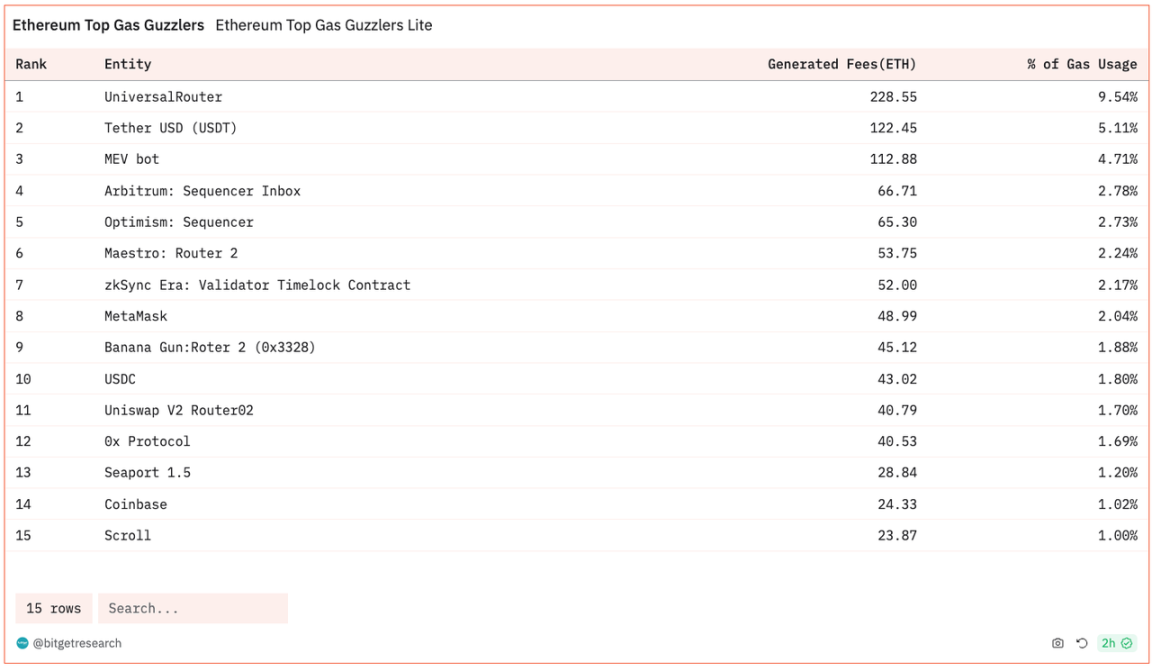Sort by the Entity column header
The width and height of the screenshot is (1152, 671).
(x=128, y=64)
